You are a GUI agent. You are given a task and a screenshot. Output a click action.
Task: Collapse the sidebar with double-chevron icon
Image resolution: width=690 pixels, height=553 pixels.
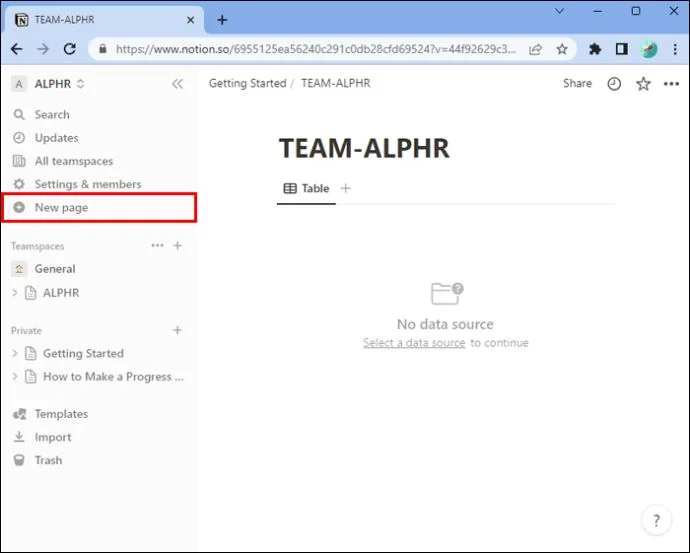tap(177, 84)
